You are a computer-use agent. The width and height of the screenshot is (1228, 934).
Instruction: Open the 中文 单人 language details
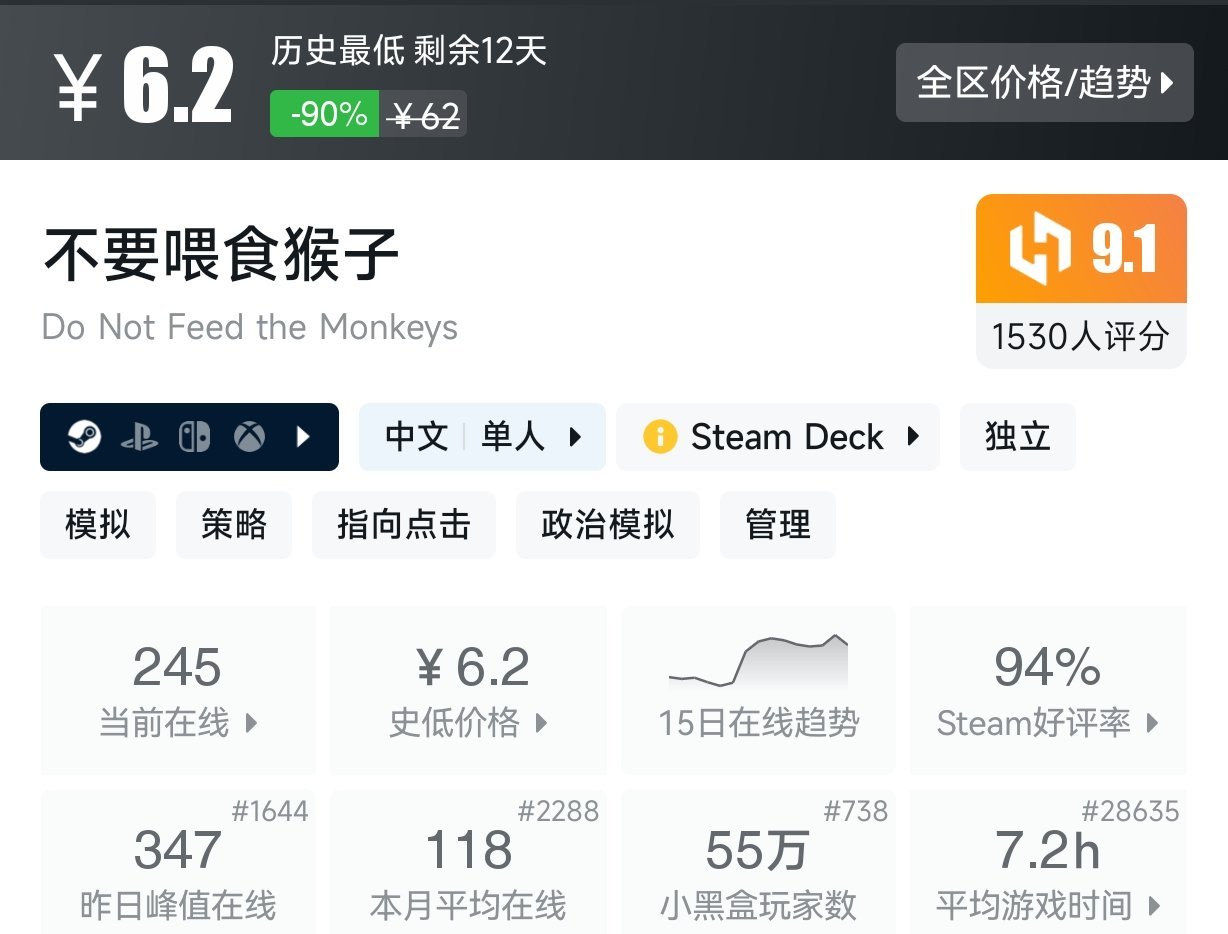482,437
